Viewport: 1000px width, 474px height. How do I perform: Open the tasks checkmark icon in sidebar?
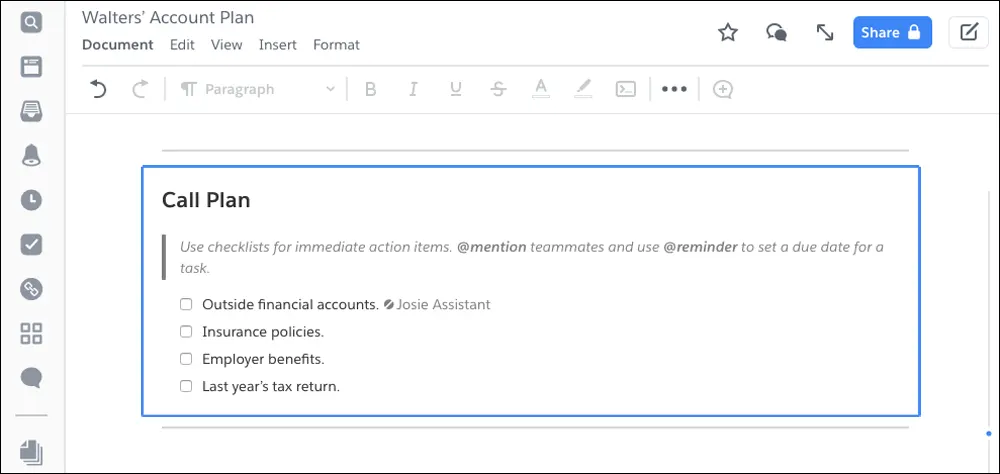tap(31, 244)
